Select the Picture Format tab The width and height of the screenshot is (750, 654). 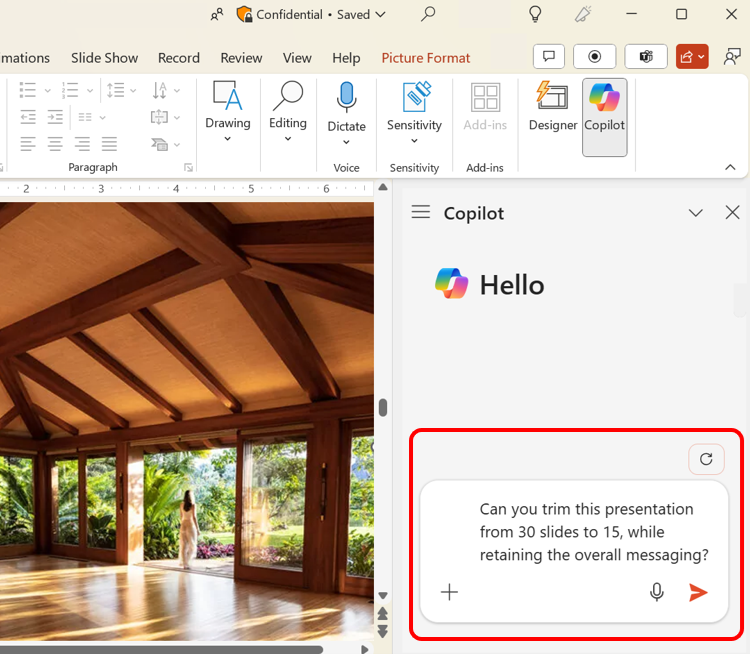click(x=426, y=58)
